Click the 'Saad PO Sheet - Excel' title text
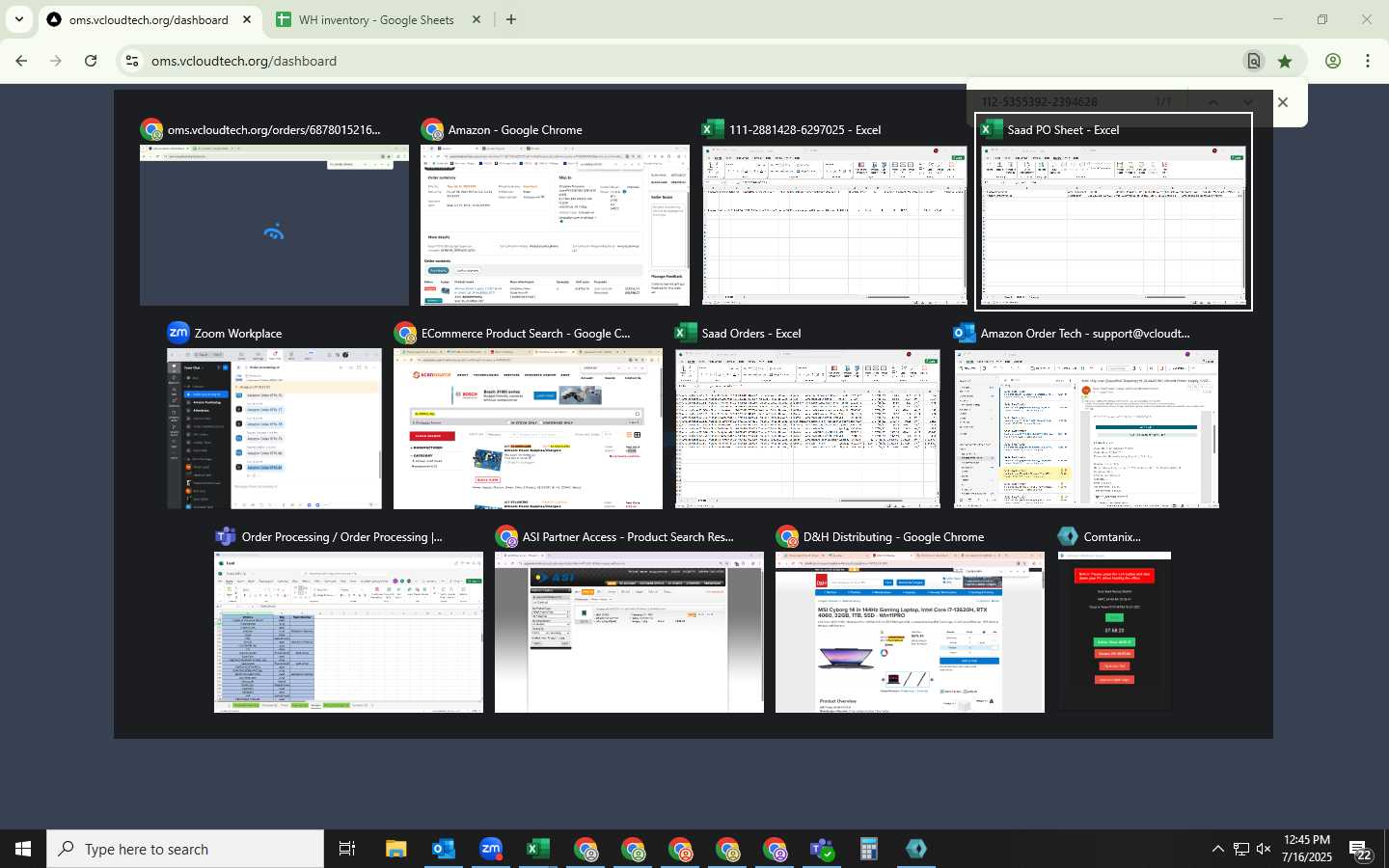The width and height of the screenshot is (1389, 868). (1063, 129)
